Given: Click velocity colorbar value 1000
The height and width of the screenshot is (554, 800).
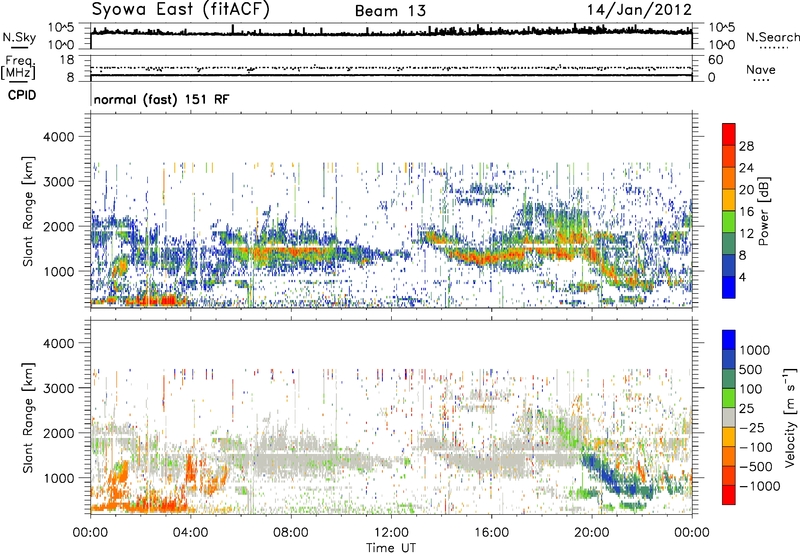Looking at the screenshot, I should coord(754,350).
